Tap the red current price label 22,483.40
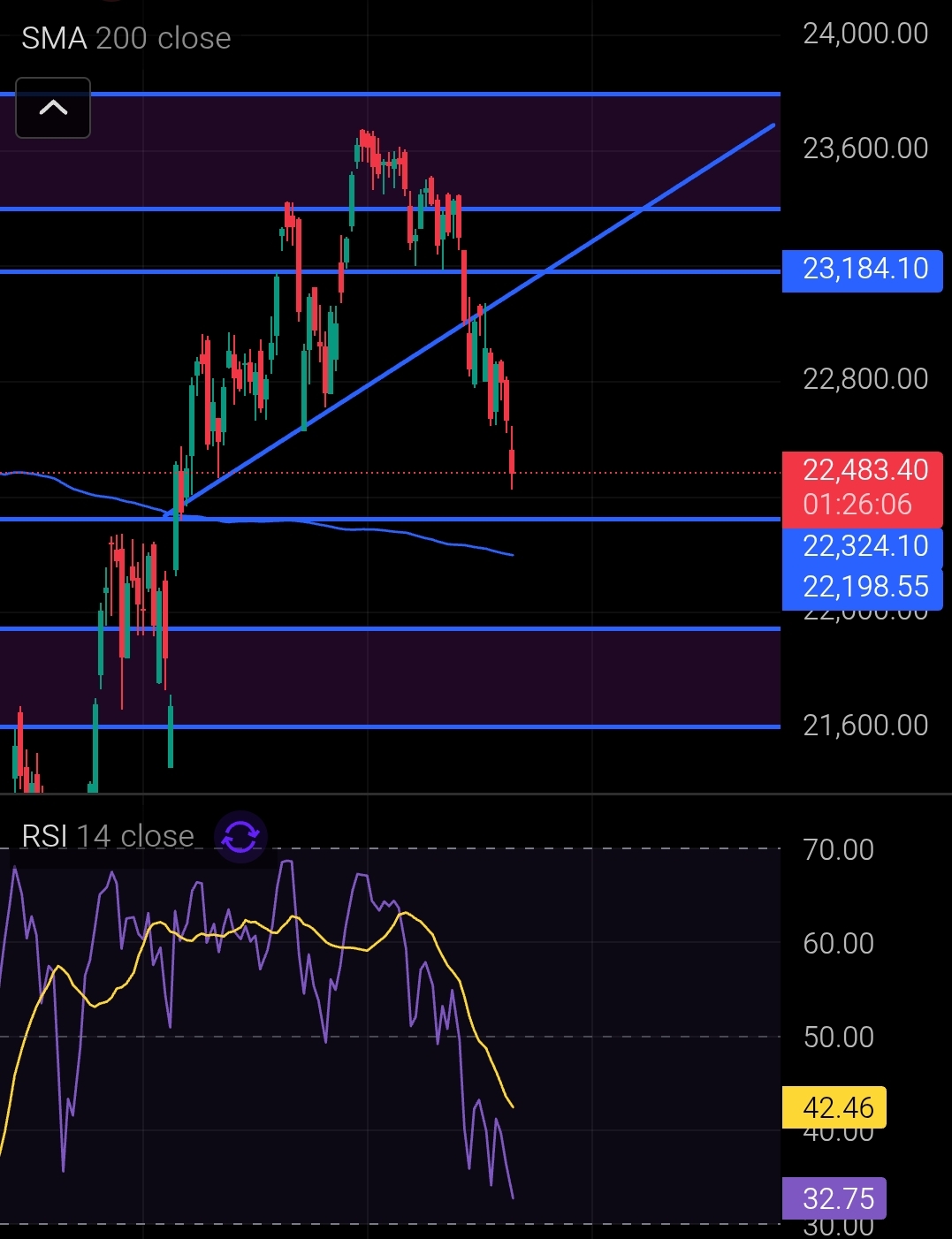 tap(863, 470)
